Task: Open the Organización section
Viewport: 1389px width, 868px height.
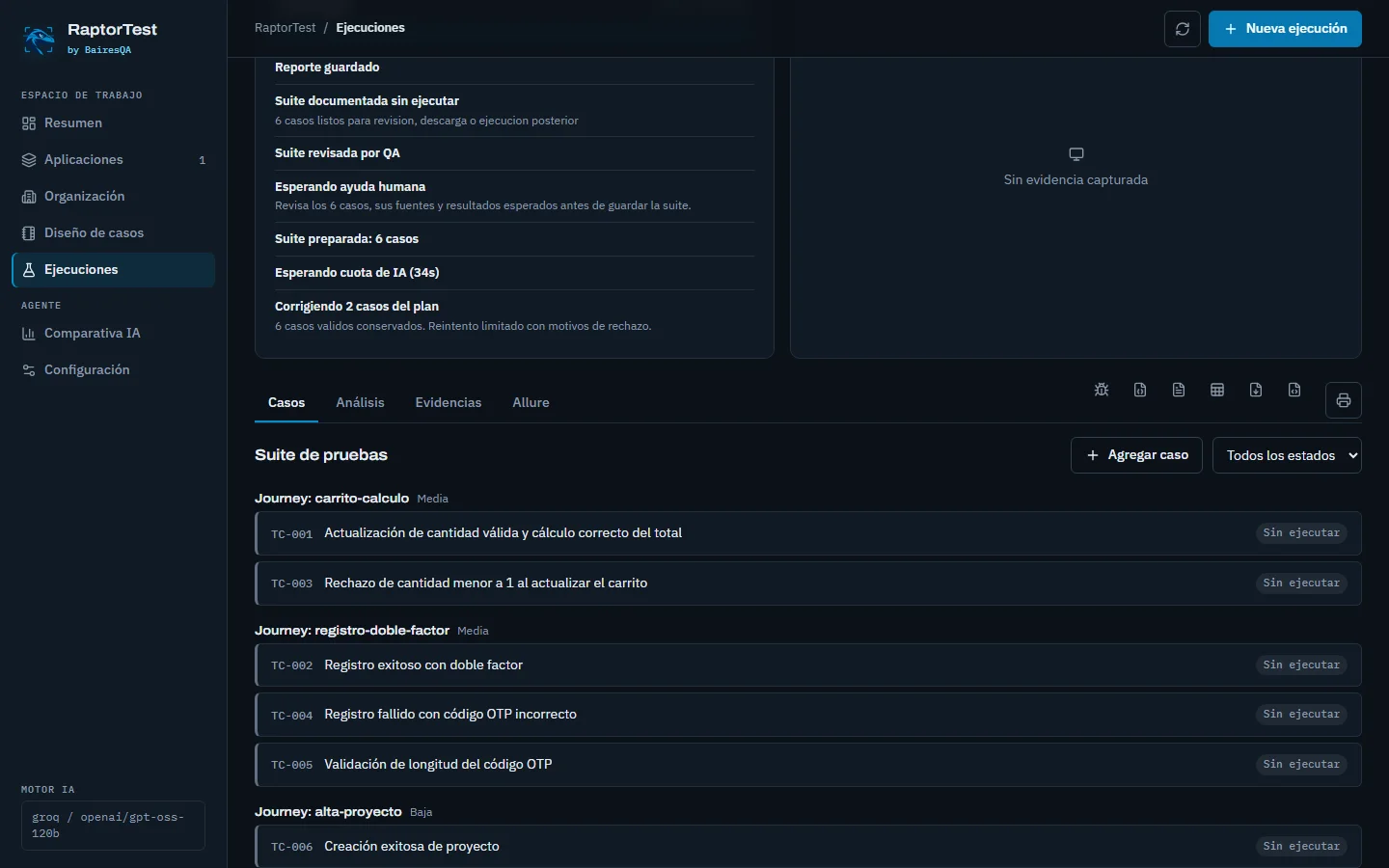Action: tap(113, 197)
